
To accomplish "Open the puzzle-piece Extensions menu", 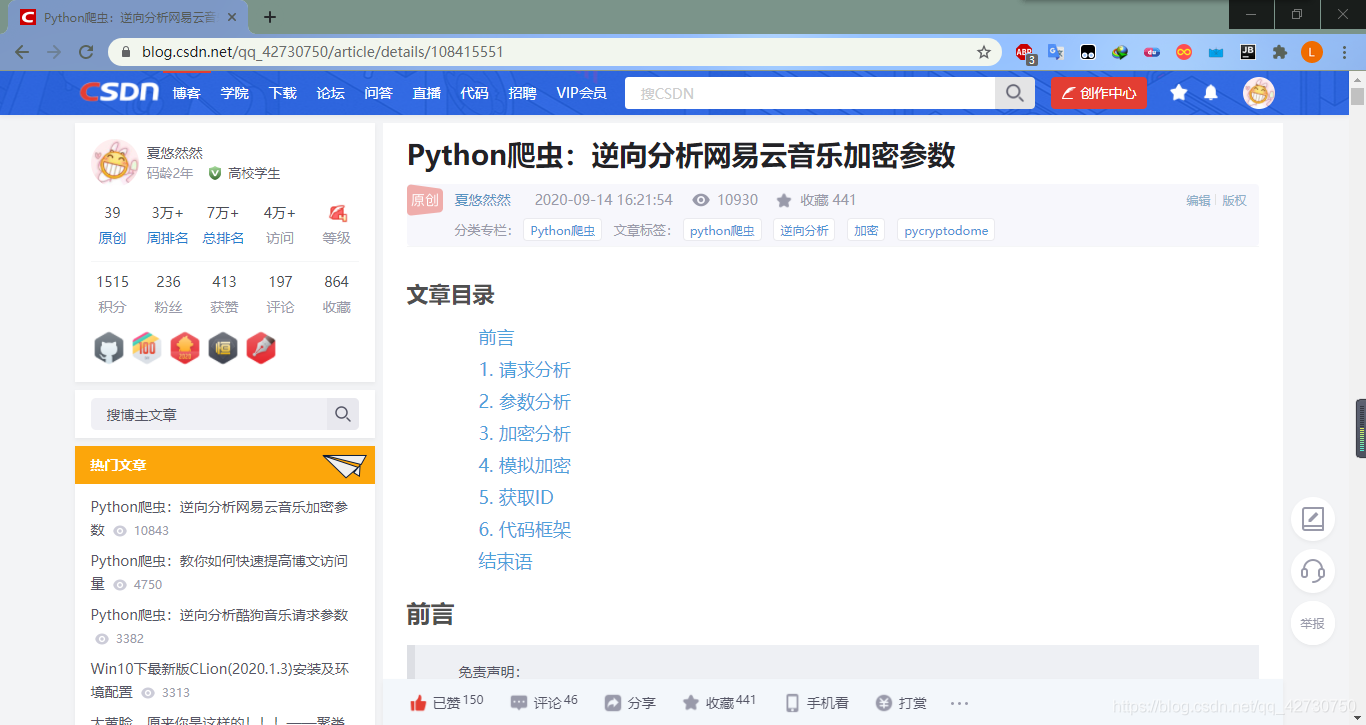I will click(1279, 52).
